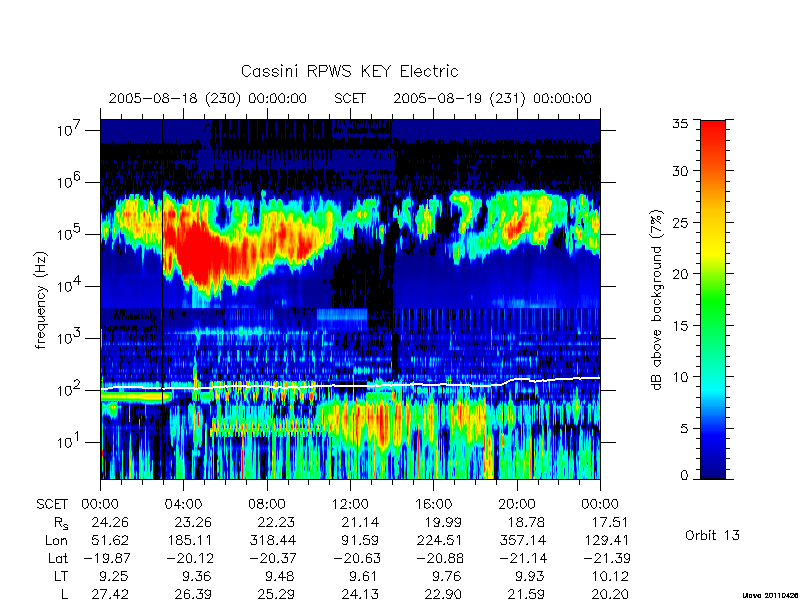Click the dark blue bottom of the color bar
The width and height of the screenshot is (800, 600).
pyautogui.click(x=713, y=467)
